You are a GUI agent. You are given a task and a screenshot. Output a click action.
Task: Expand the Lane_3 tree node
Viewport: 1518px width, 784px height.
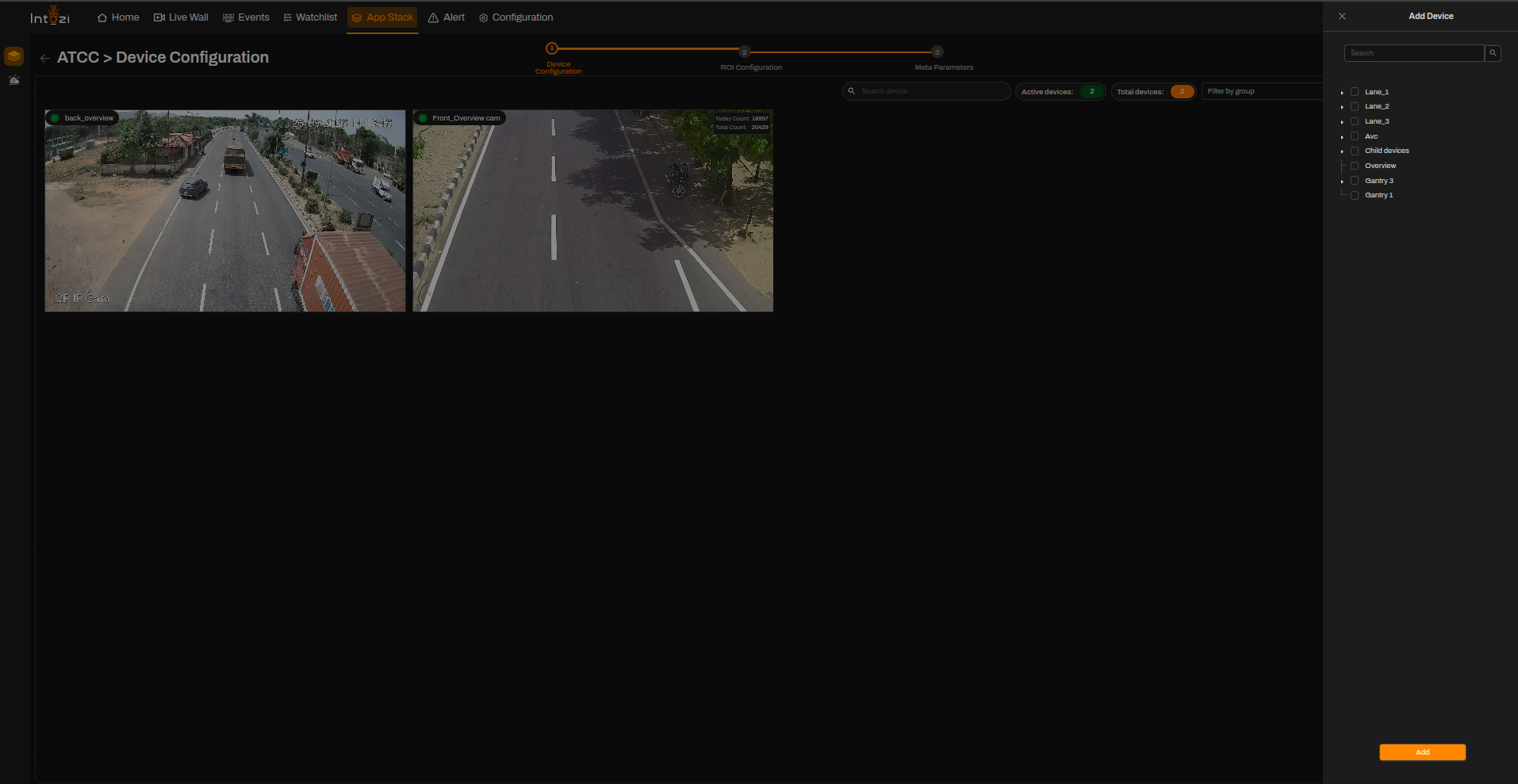pos(1342,122)
